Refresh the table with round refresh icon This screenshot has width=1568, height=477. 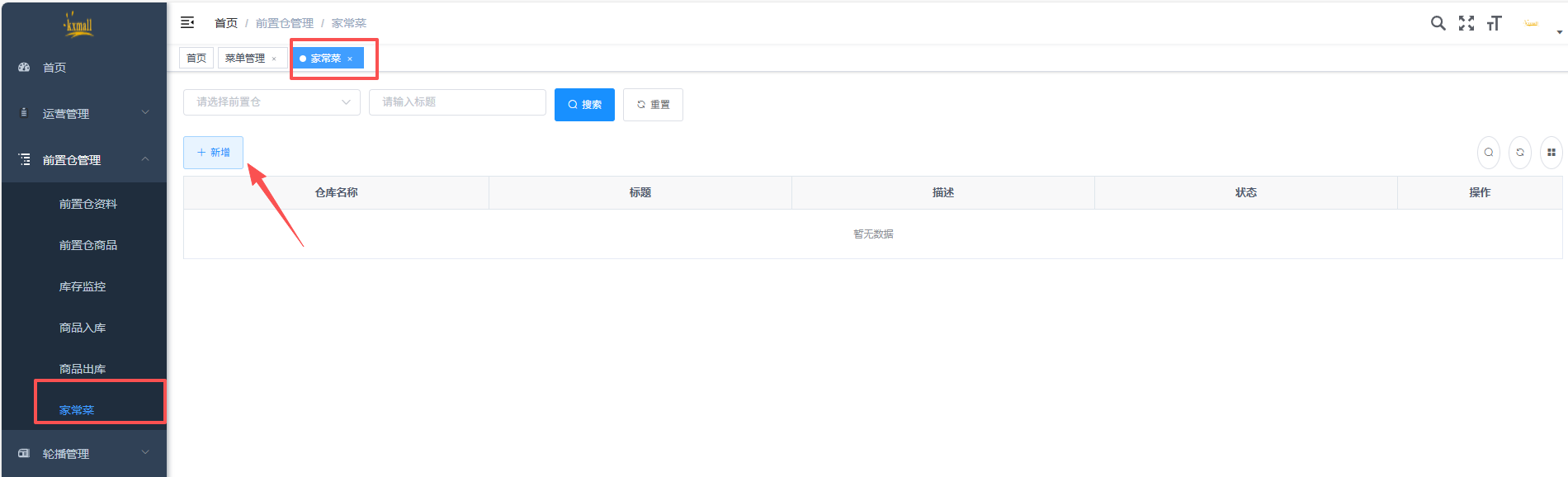1519,153
